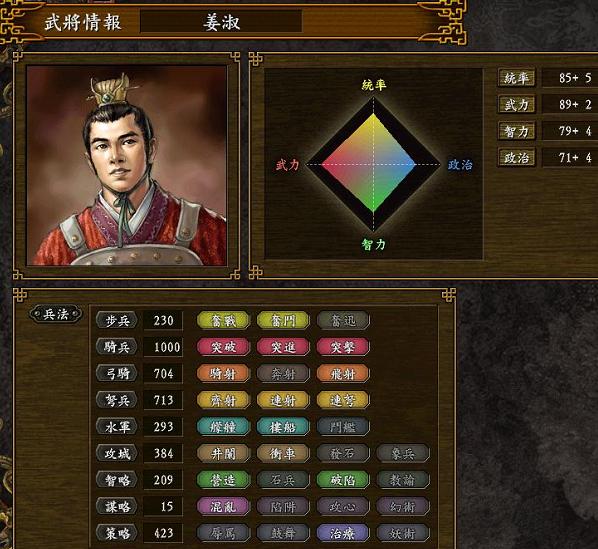Toggle the greyed-out 幻術 tactic
This screenshot has width=598, height=549.
(403, 506)
